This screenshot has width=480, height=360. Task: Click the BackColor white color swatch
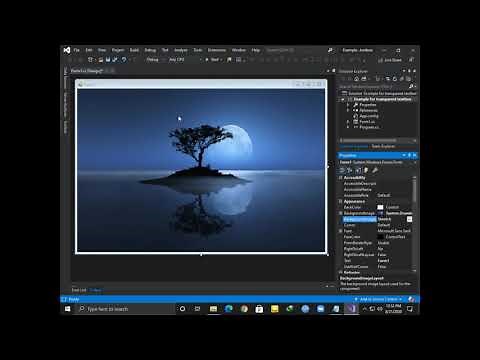(380, 207)
